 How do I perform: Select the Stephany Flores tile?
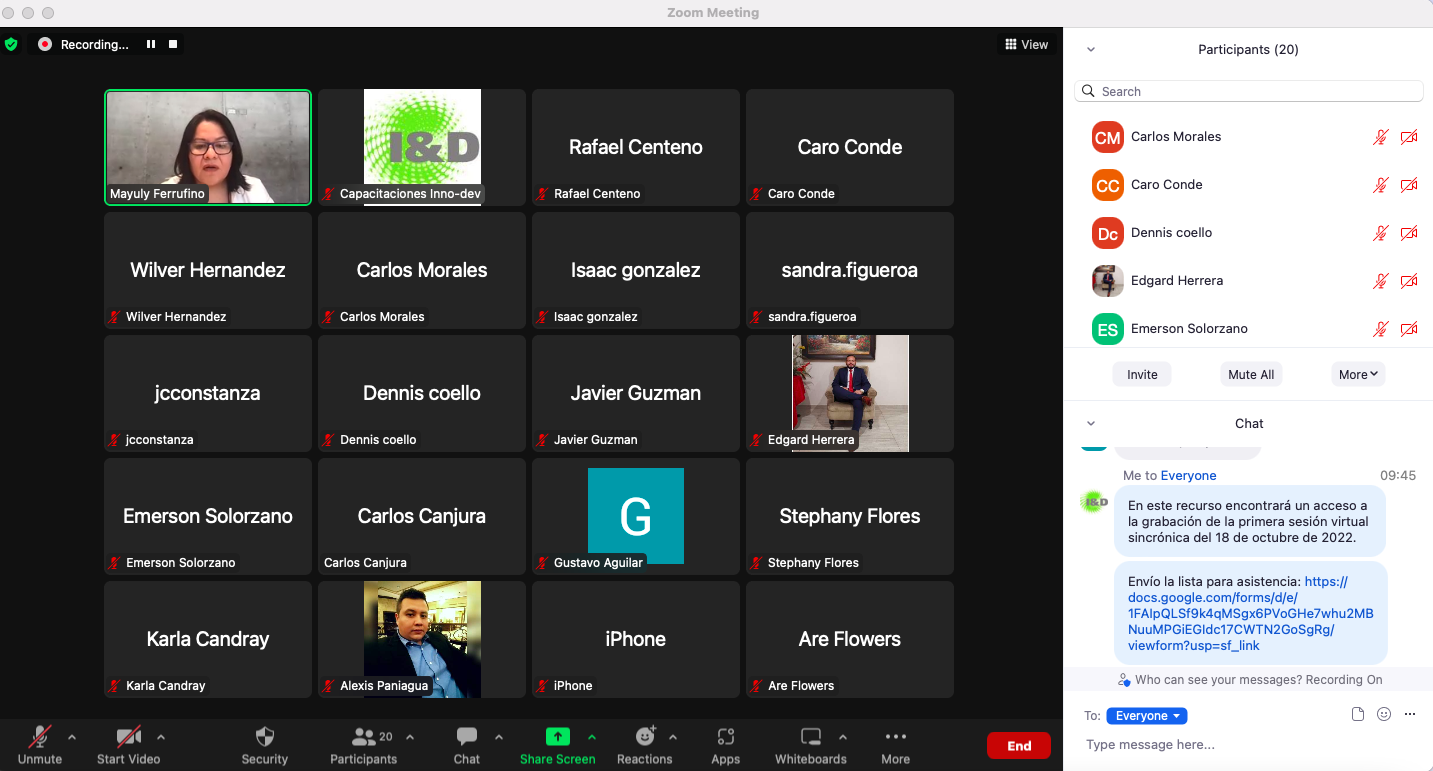[x=850, y=516]
